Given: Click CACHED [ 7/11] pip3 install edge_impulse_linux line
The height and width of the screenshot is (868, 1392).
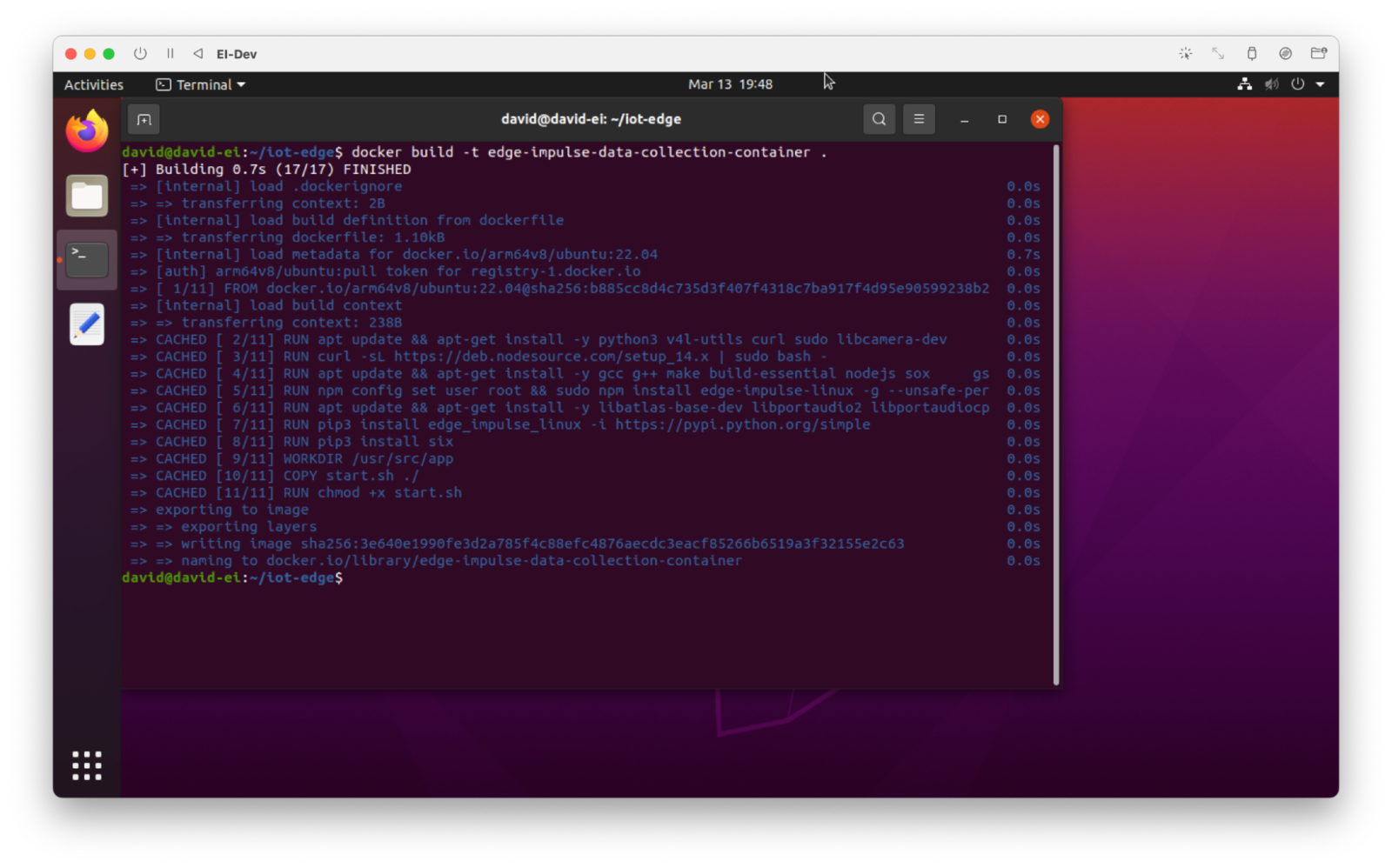Looking at the screenshot, I should point(500,424).
